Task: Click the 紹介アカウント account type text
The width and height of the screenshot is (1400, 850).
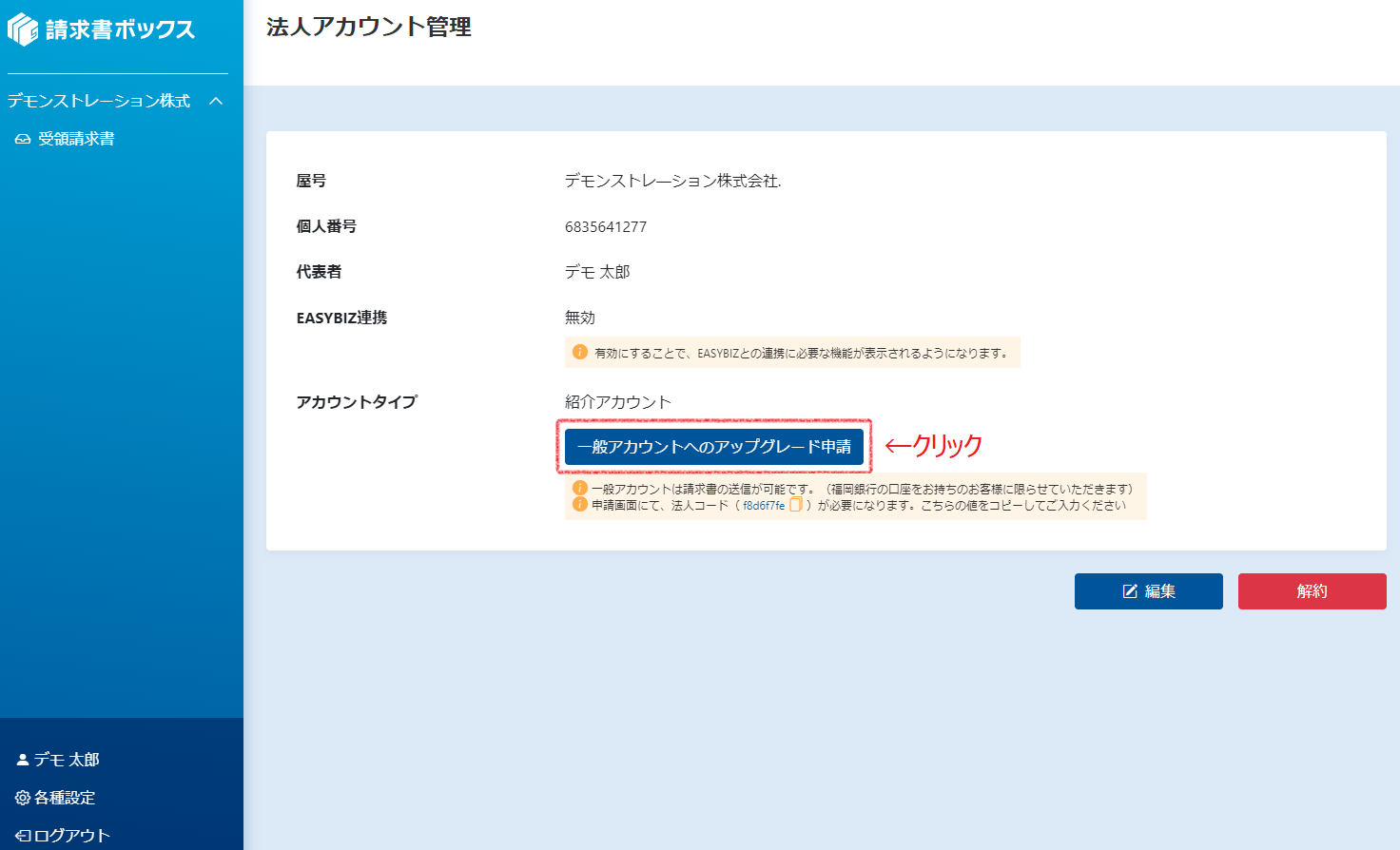Action: point(617,402)
